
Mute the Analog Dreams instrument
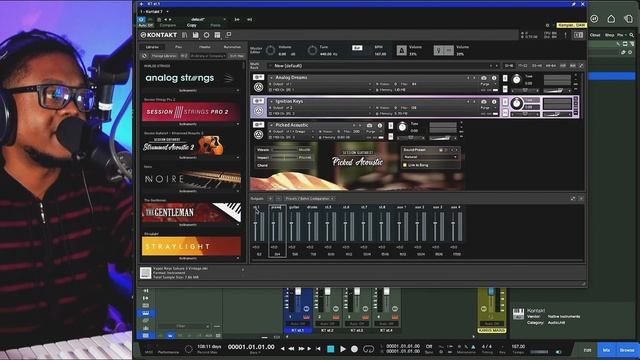tap(505, 89)
